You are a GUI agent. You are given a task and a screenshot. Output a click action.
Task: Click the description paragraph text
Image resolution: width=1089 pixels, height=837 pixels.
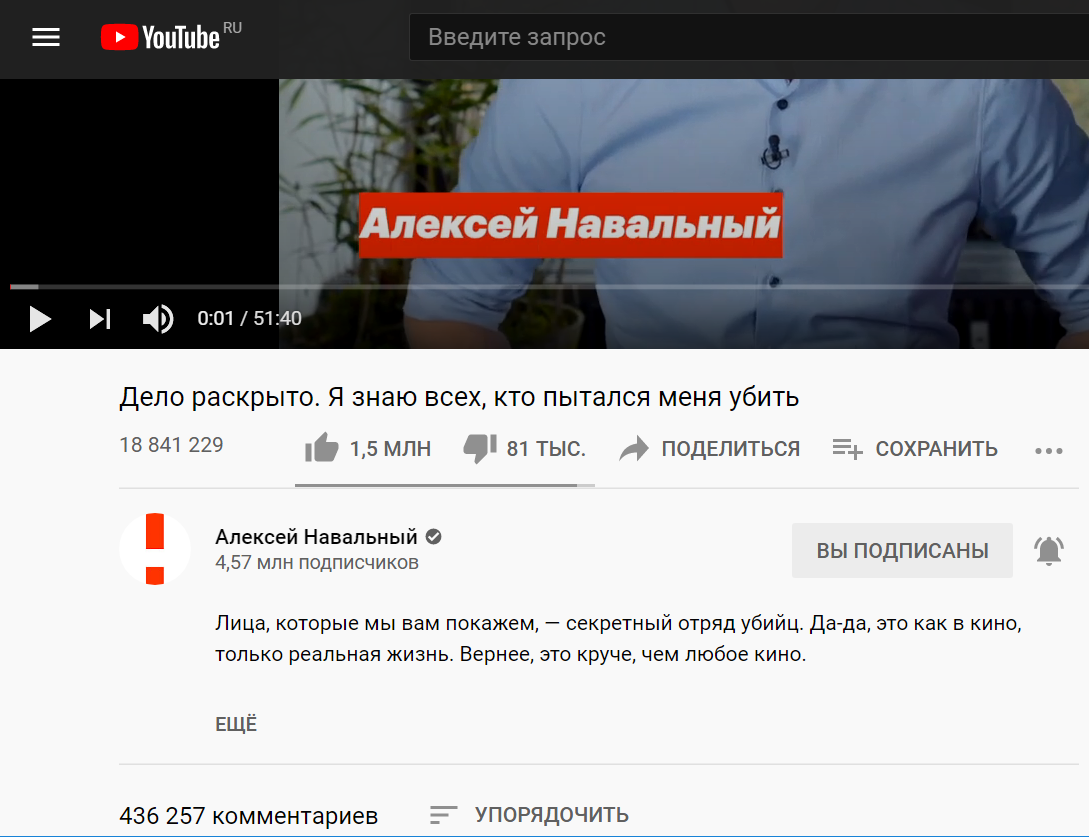618,638
